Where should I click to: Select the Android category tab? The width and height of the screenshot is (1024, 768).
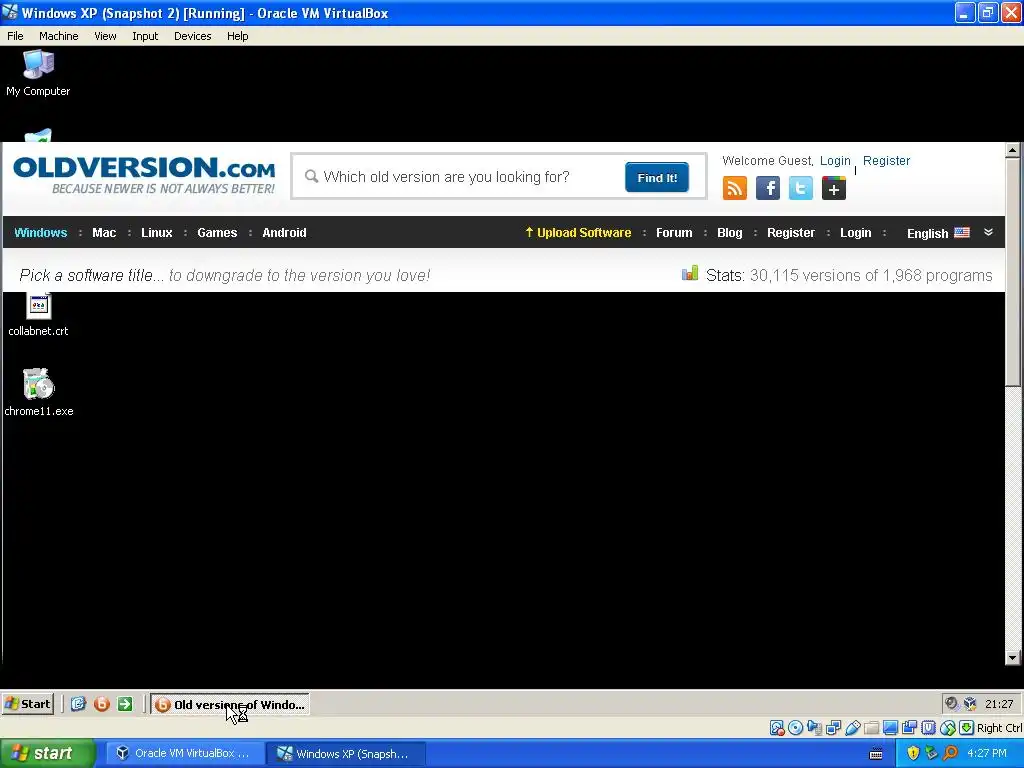pos(284,232)
